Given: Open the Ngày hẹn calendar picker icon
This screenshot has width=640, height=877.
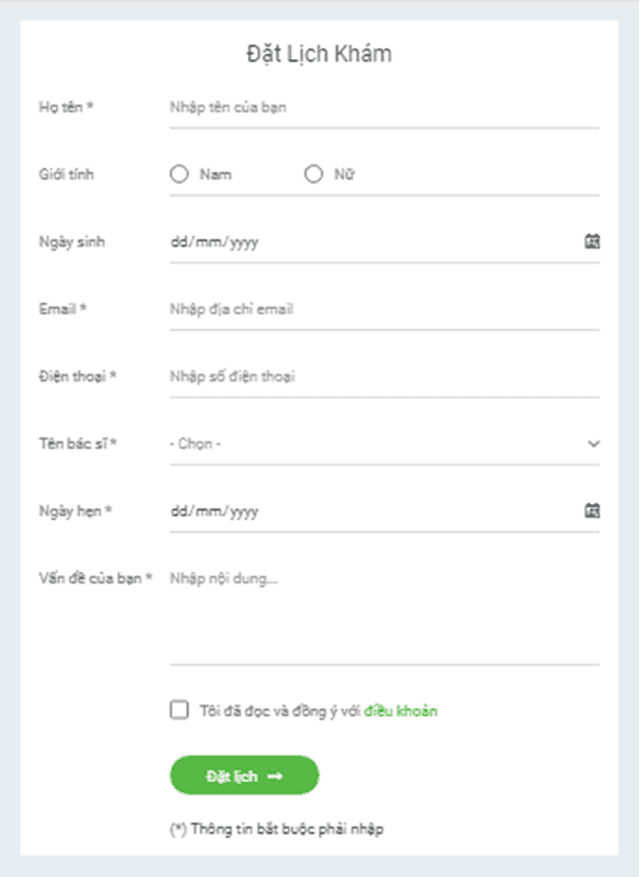Looking at the screenshot, I should tap(592, 511).
